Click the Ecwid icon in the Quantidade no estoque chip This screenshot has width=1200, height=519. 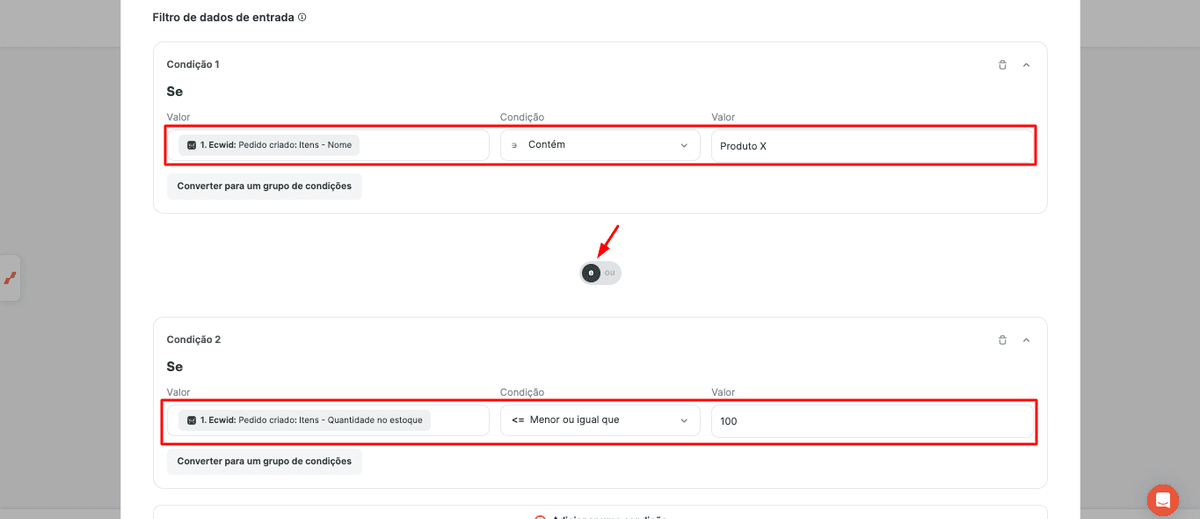point(191,420)
